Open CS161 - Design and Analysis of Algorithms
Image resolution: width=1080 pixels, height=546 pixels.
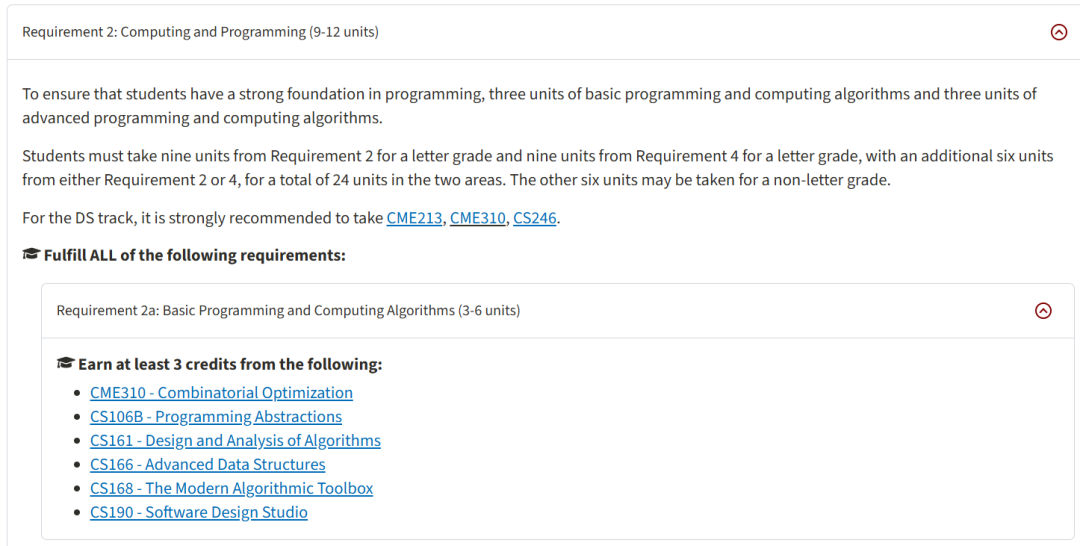click(x=235, y=441)
